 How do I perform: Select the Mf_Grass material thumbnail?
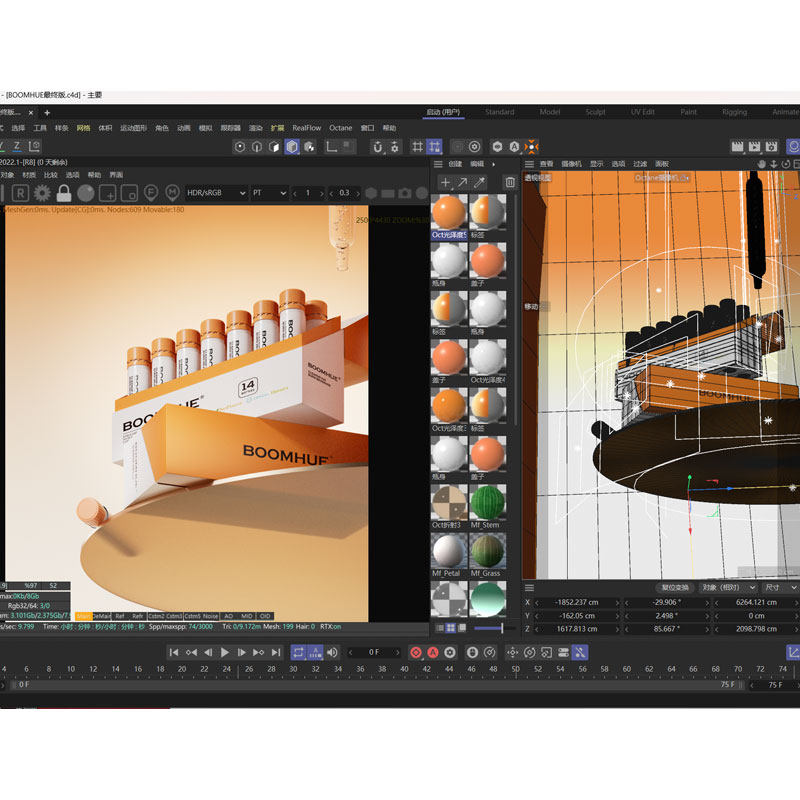[487, 551]
